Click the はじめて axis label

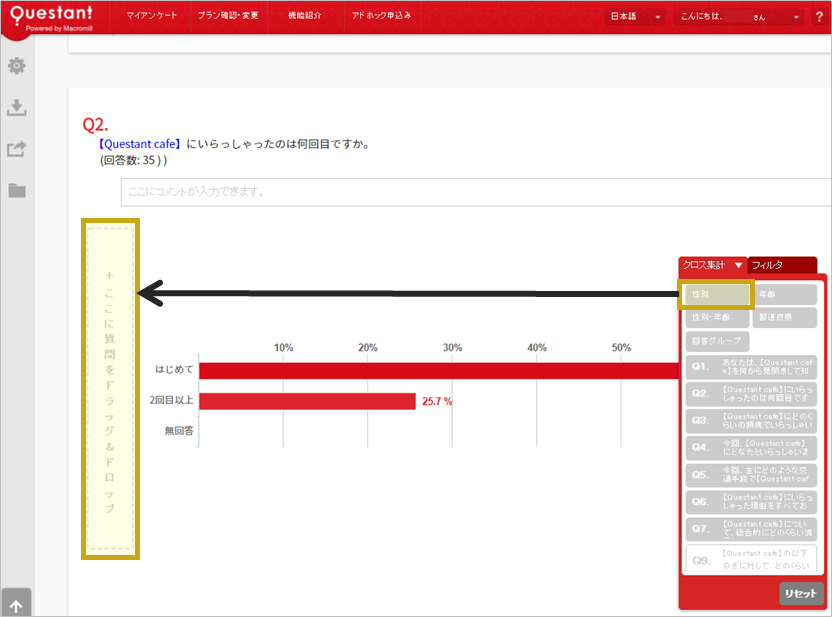(x=174, y=369)
